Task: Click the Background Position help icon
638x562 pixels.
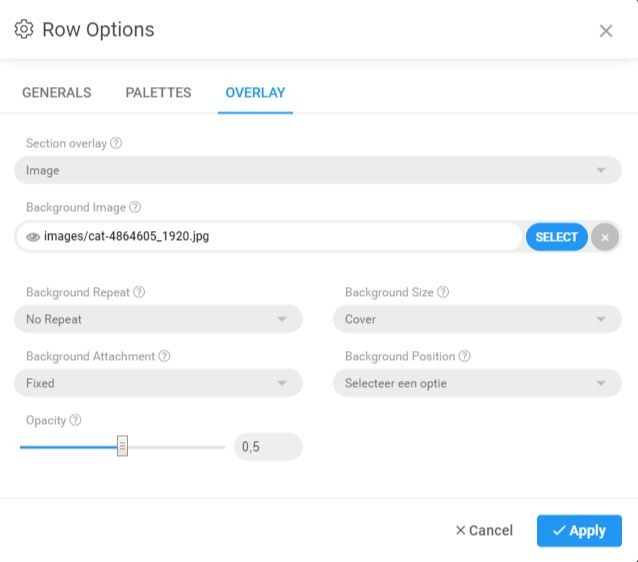Action: coord(464,357)
